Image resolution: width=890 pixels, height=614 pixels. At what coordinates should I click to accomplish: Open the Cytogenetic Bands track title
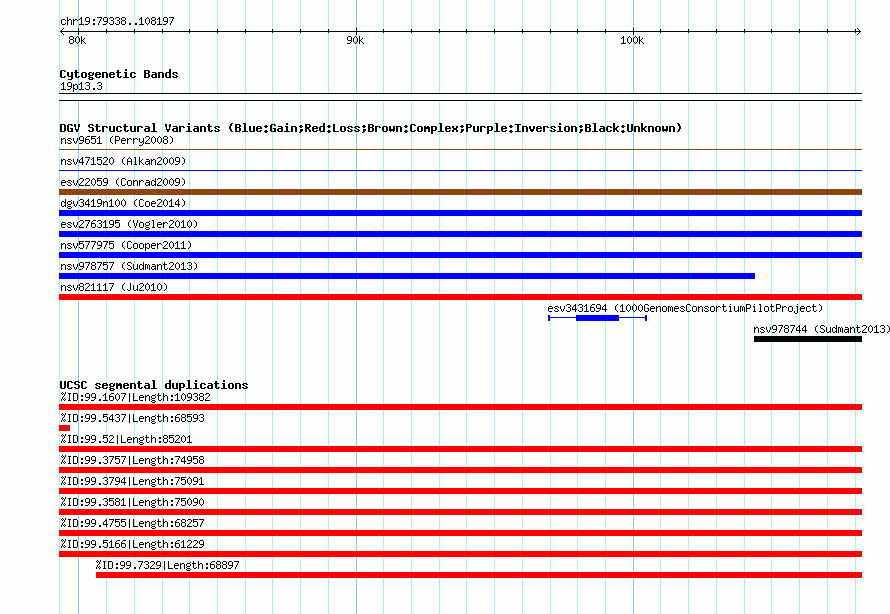click(x=119, y=74)
